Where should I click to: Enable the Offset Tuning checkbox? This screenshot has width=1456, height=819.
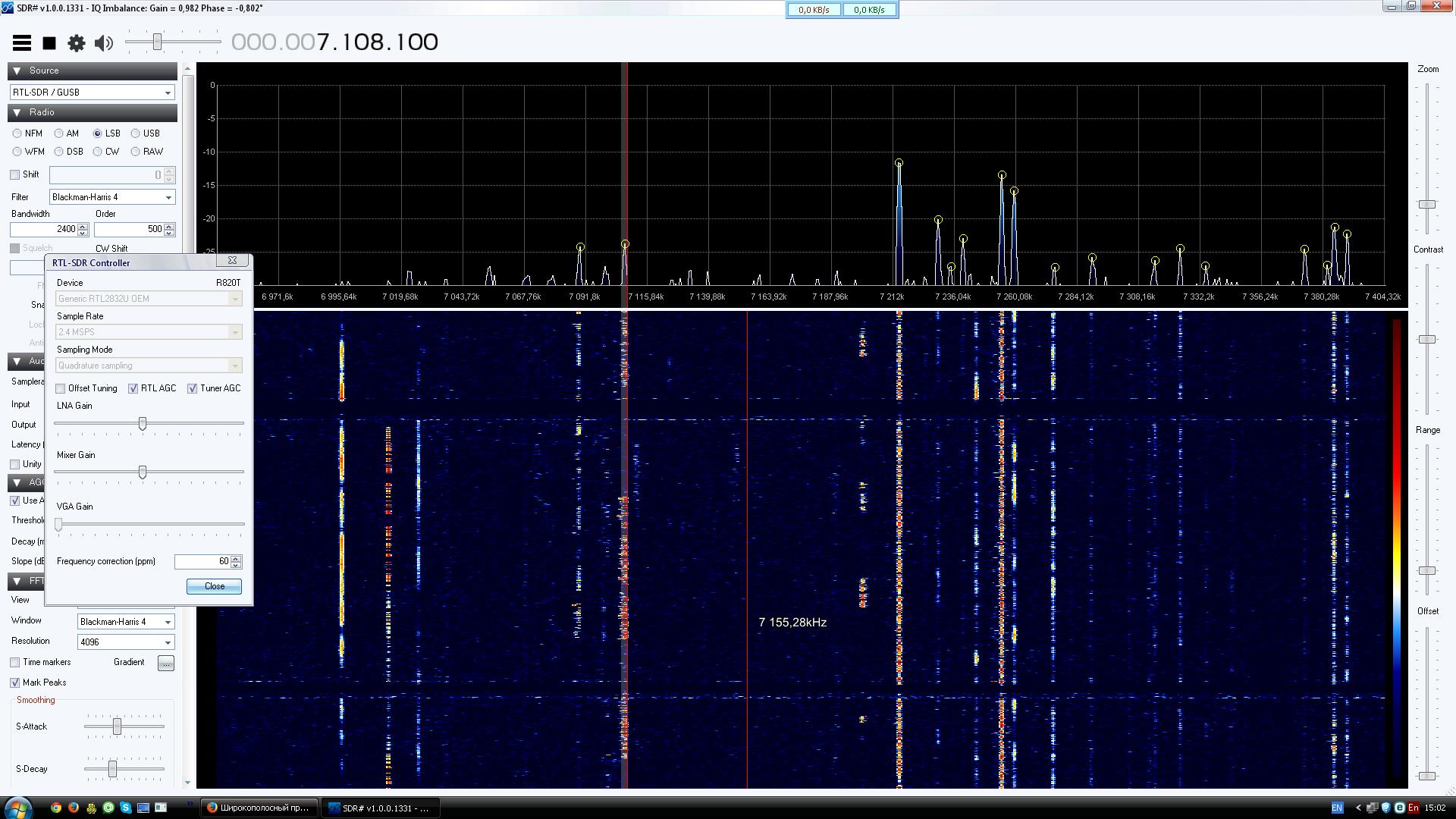[61, 389]
